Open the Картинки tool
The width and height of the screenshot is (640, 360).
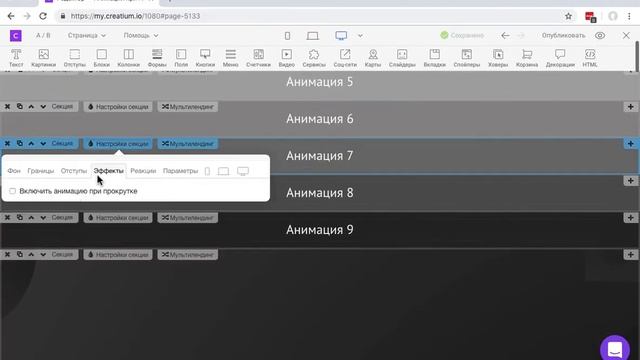(x=43, y=58)
